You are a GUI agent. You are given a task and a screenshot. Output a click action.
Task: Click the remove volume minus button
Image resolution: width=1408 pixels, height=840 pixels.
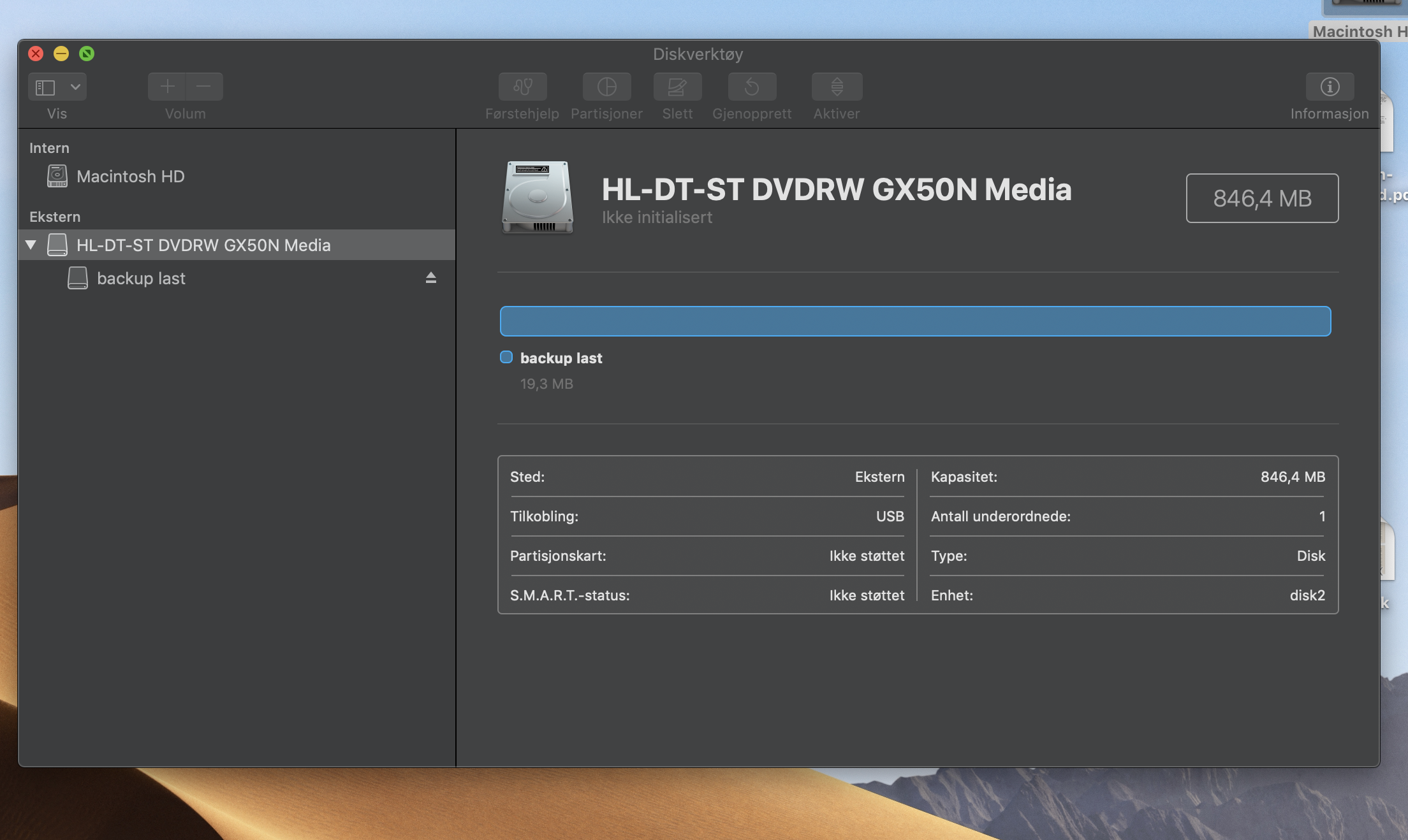click(204, 87)
